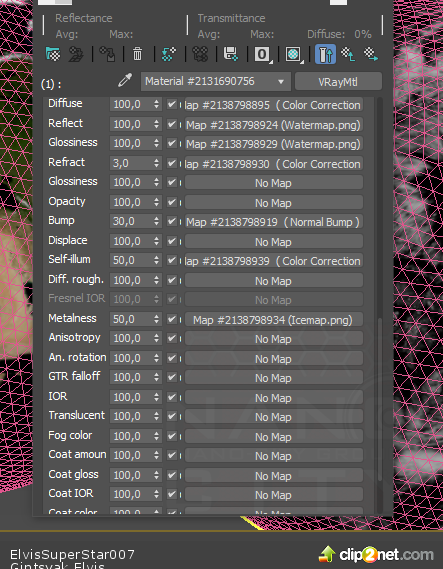This screenshot has width=443, height=569.
Task: Click No Map button for An. rotation
Action: [274, 359]
